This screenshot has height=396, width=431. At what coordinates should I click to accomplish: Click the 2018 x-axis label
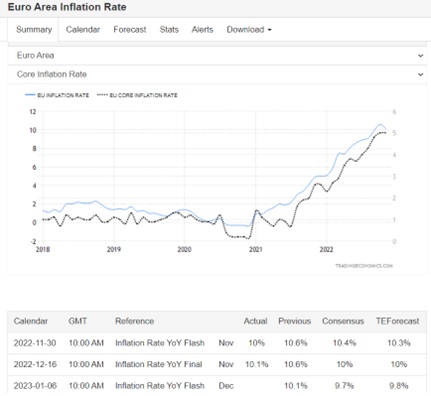click(x=43, y=249)
